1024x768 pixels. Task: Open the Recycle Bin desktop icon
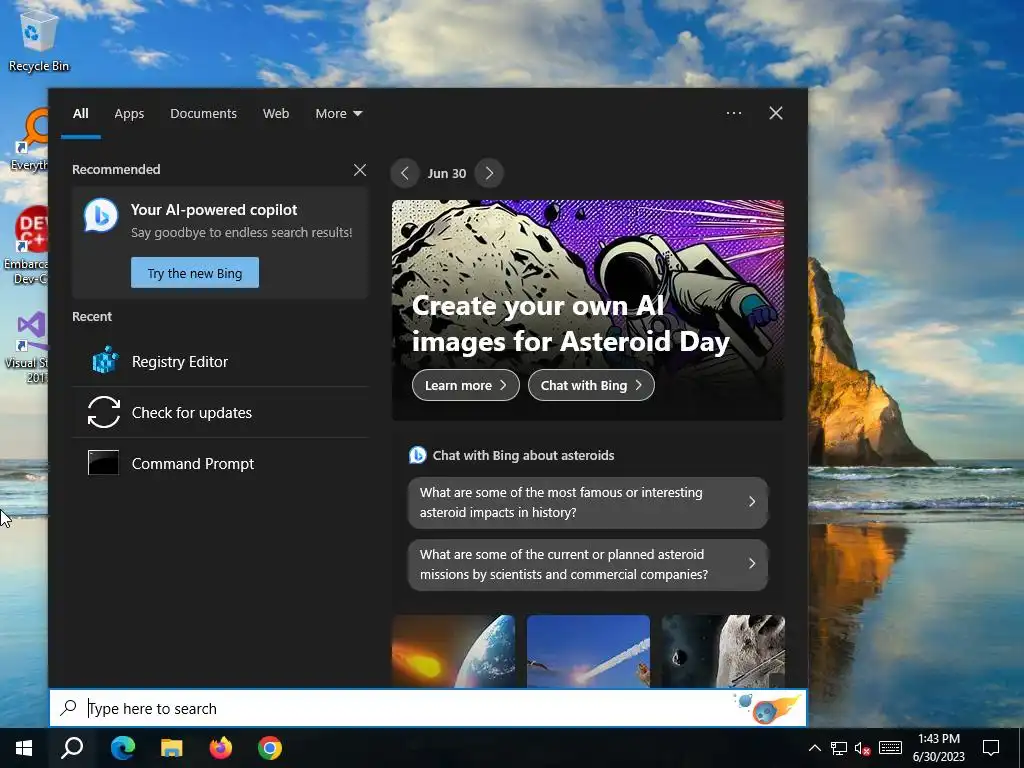pyautogui.click(x=39, y=39)
